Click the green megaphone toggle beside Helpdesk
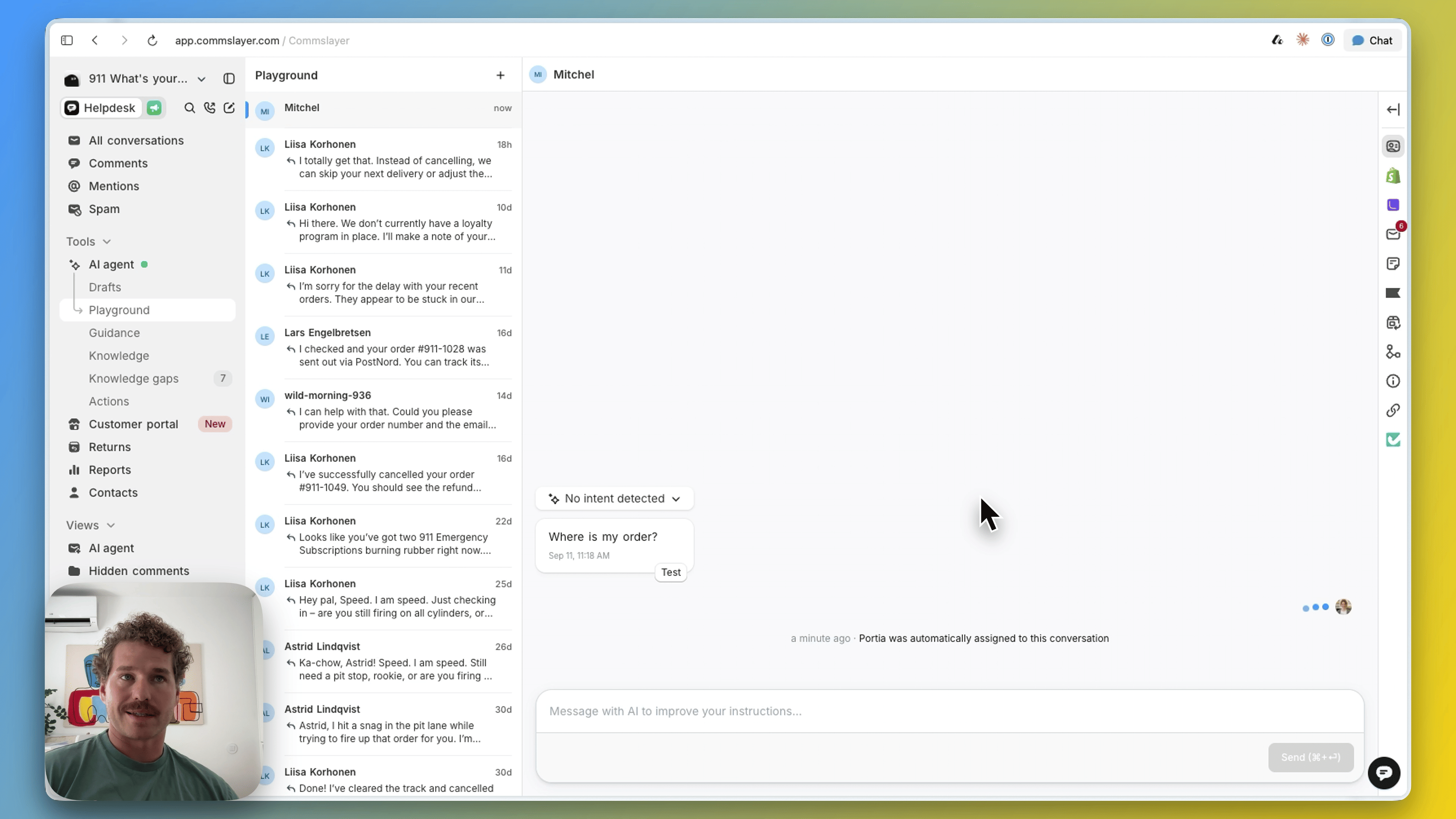This screenshot has width=1456, height=819. click(x=154, y=108)
